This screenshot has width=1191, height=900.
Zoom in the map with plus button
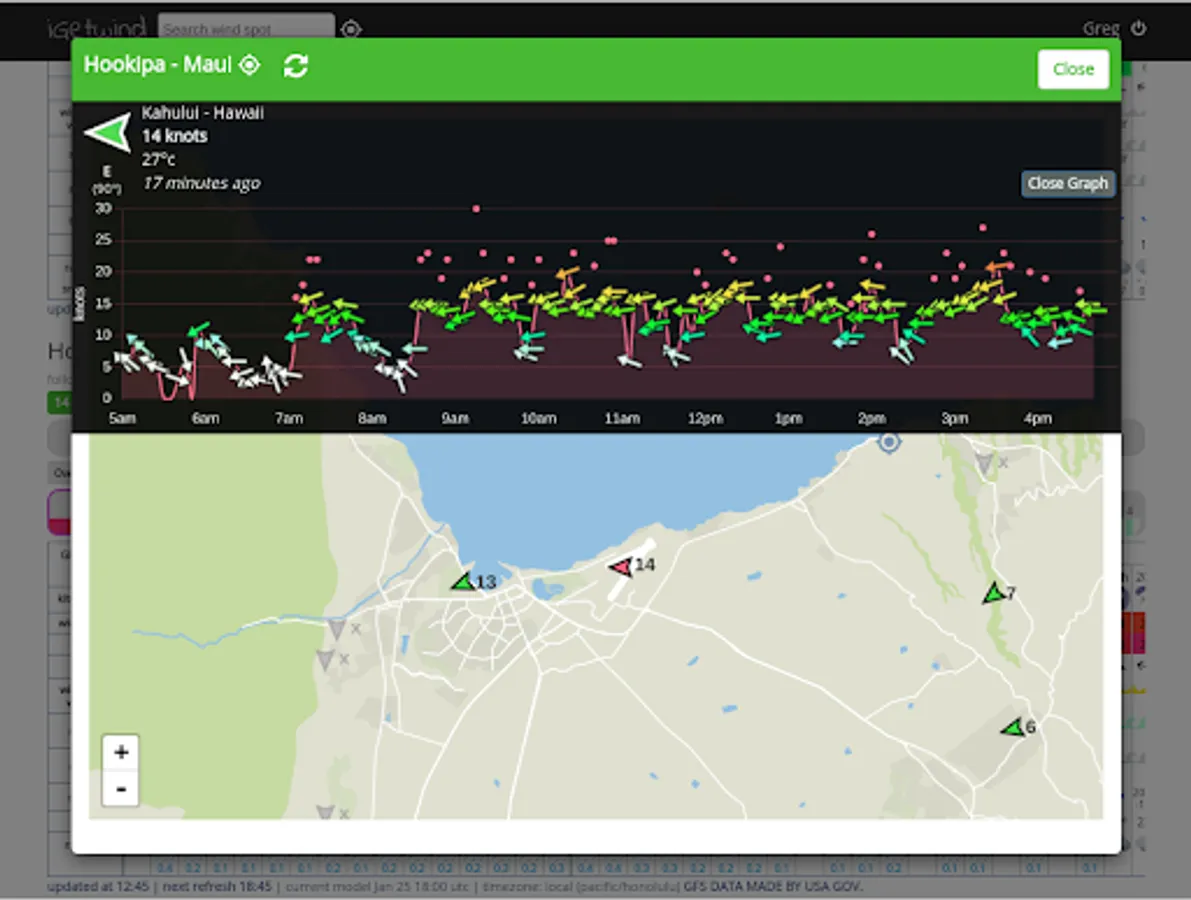point(121,753)
